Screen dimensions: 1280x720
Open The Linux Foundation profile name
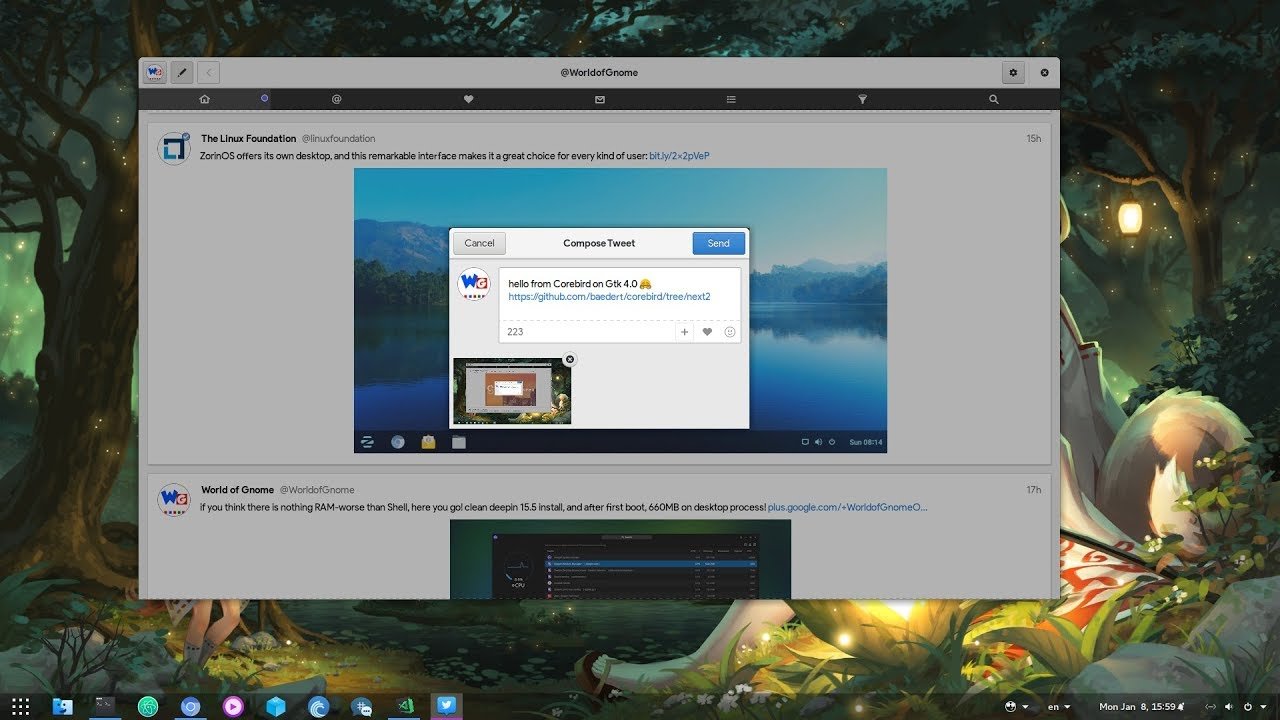coord(249,139)
